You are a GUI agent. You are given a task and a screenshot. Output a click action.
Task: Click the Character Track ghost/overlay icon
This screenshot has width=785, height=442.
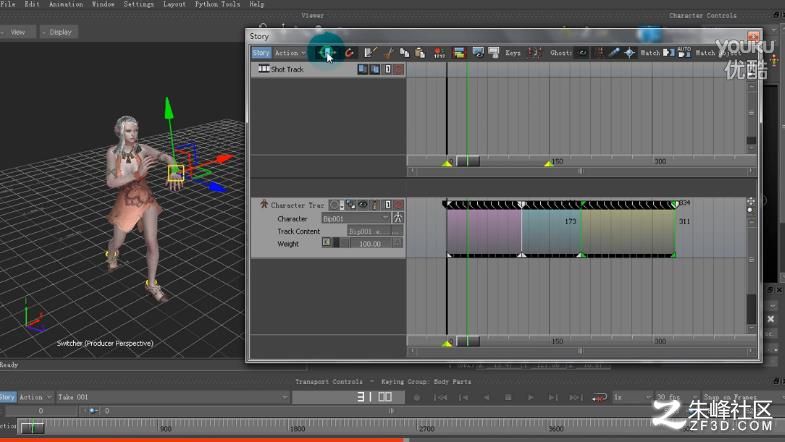click(x=350, y=205)
